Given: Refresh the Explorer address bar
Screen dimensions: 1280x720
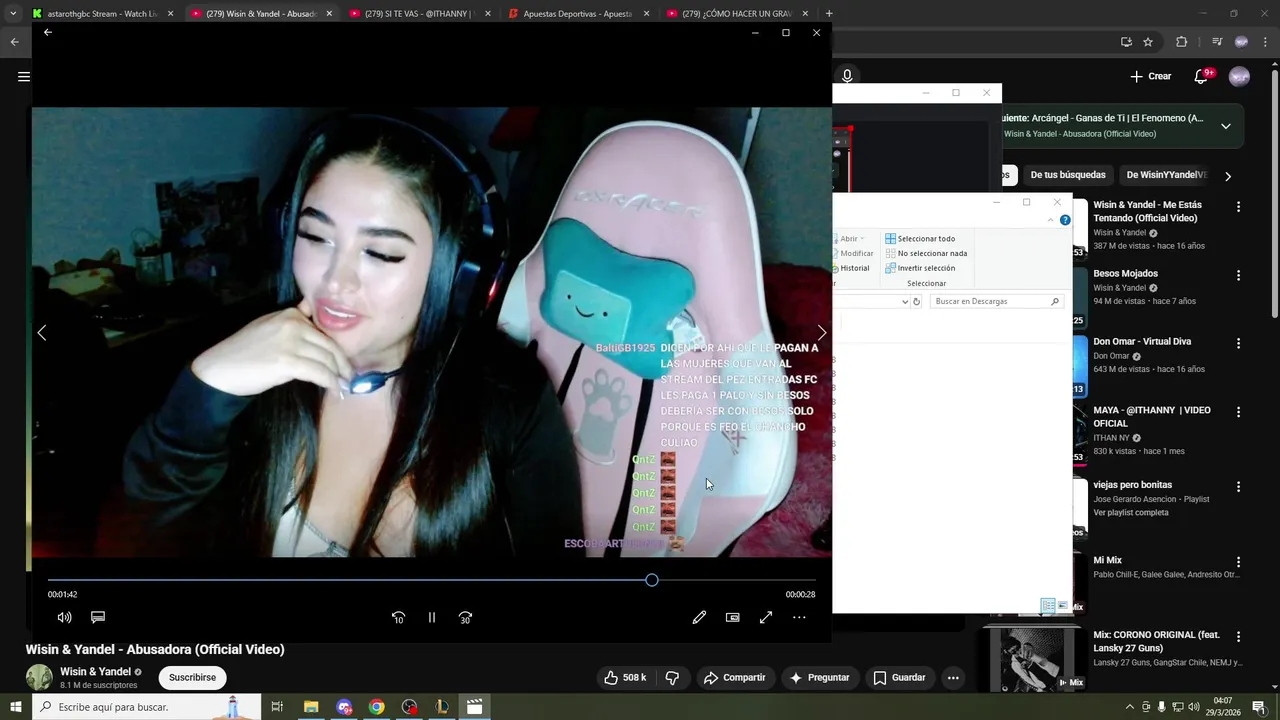Looking at the screenshot, I should click(x=916, y=301).
